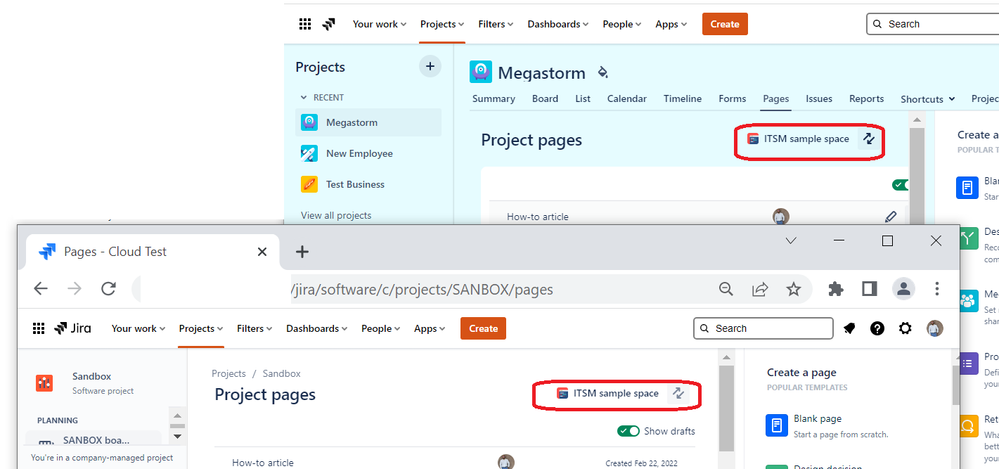Click View all projects link

(x=336, y=215)
